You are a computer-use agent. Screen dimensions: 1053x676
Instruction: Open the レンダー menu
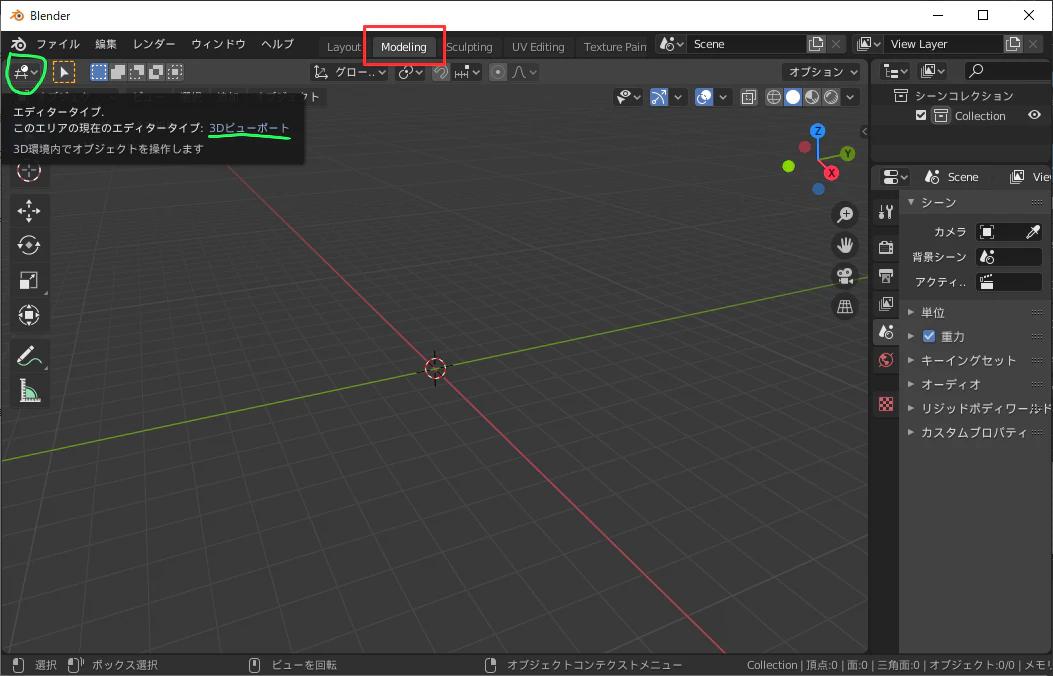coord(154,44)
